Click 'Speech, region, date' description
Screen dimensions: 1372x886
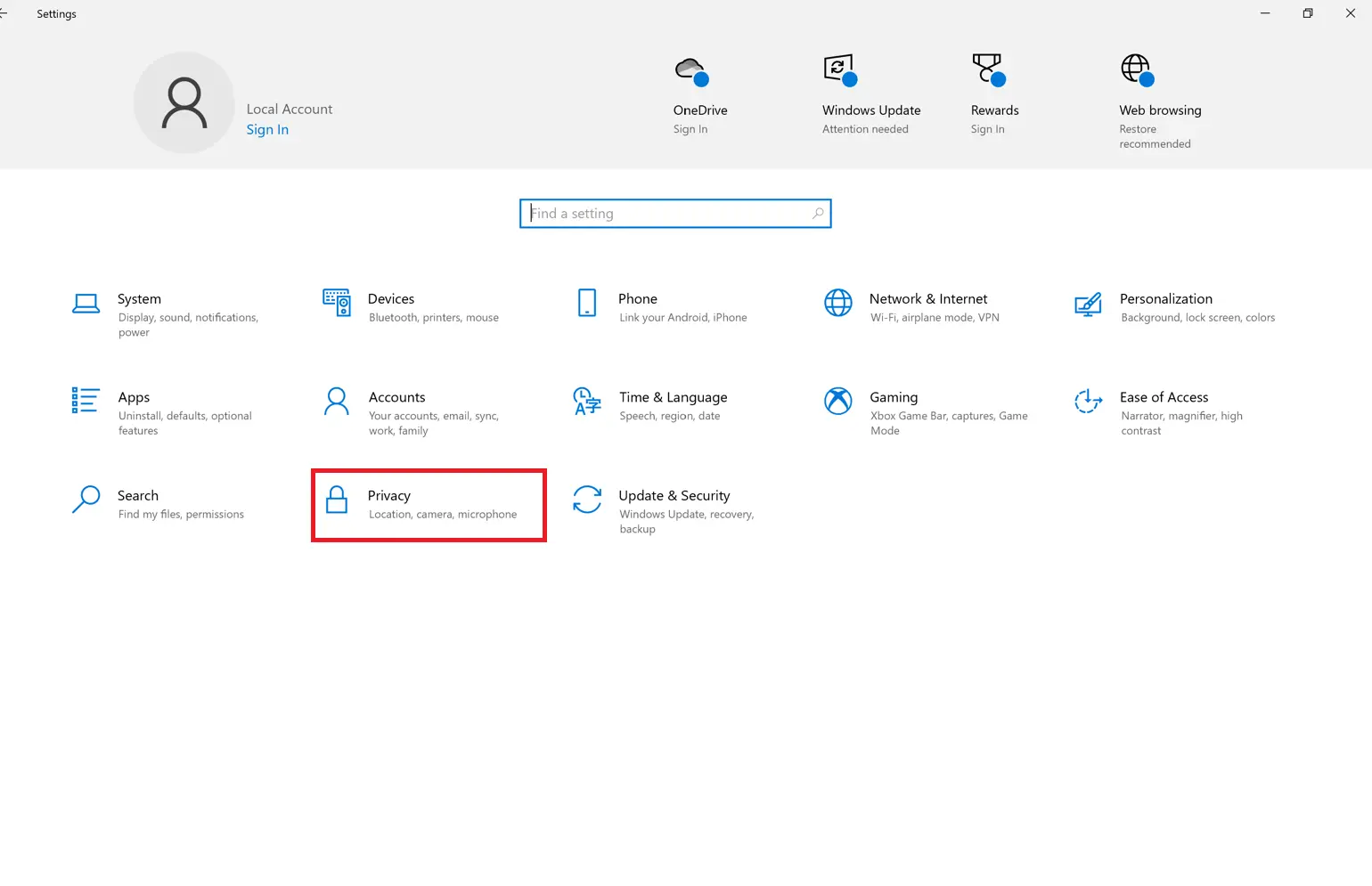[670, 417]
